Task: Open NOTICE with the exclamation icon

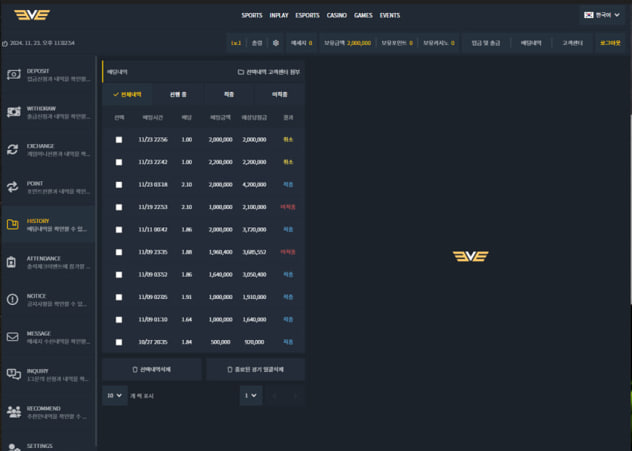Action: click(x=13, y=299)
